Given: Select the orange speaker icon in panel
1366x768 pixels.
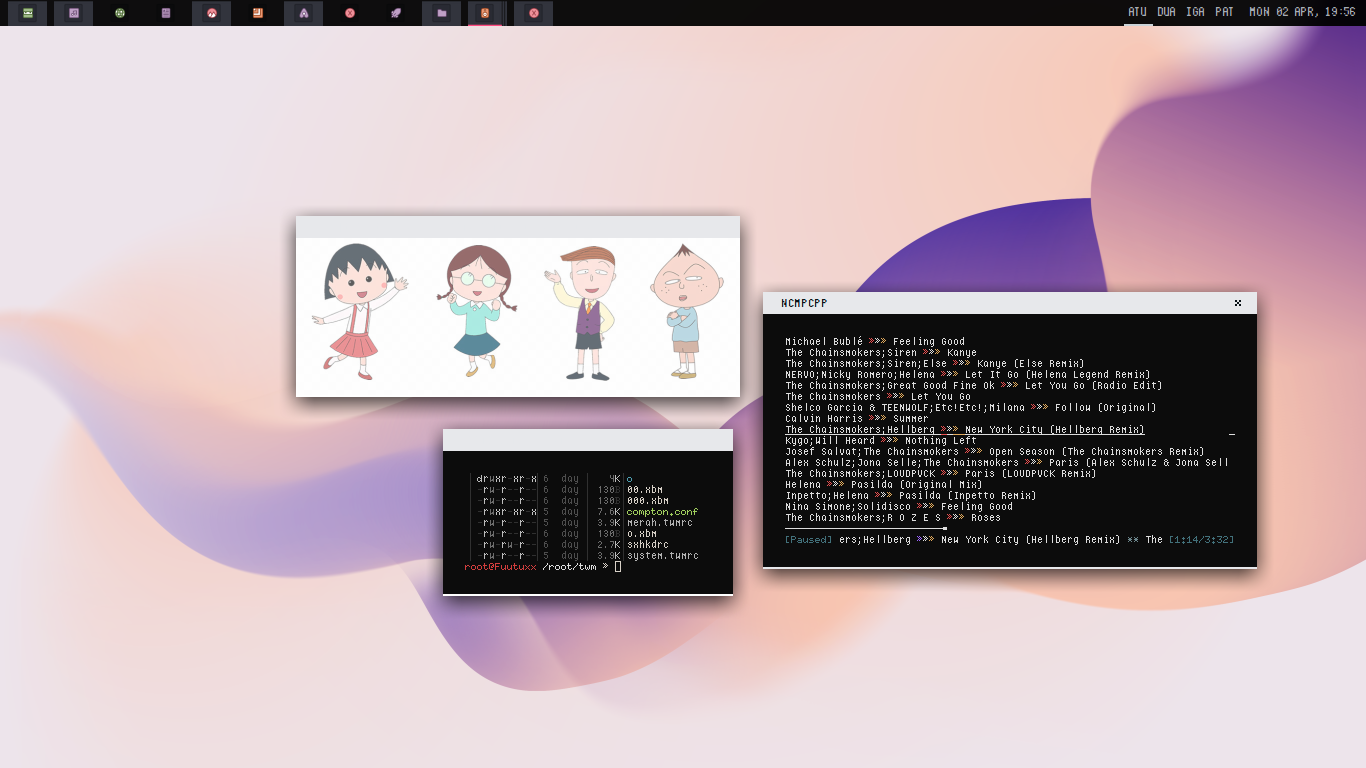Looking at the screenshot, I should pos(485,13).
